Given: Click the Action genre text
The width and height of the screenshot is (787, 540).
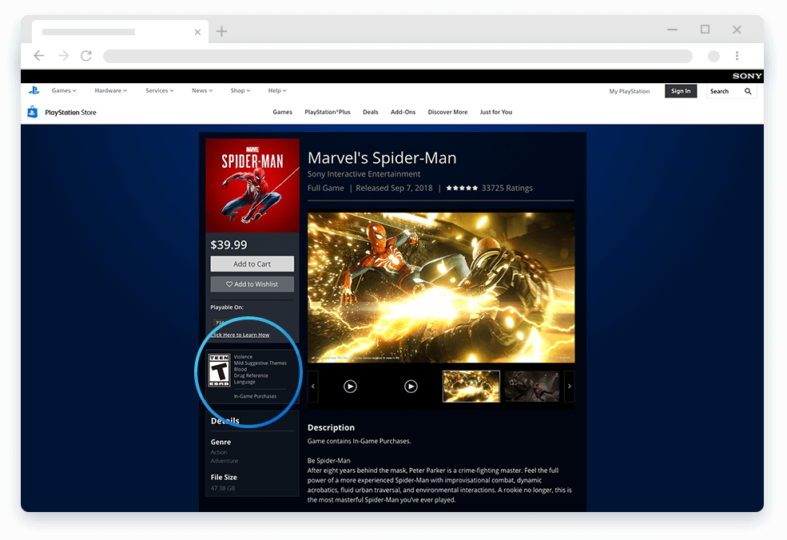Looking at the screenshot, I should (219, 452).
